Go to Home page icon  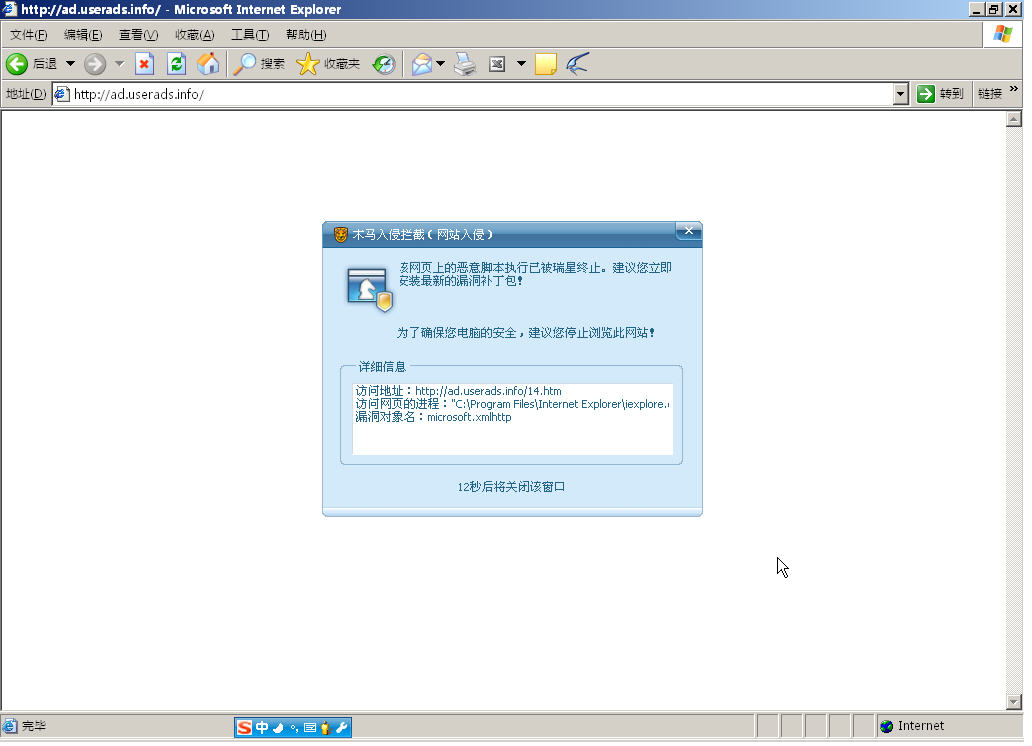tap(208, 64)
